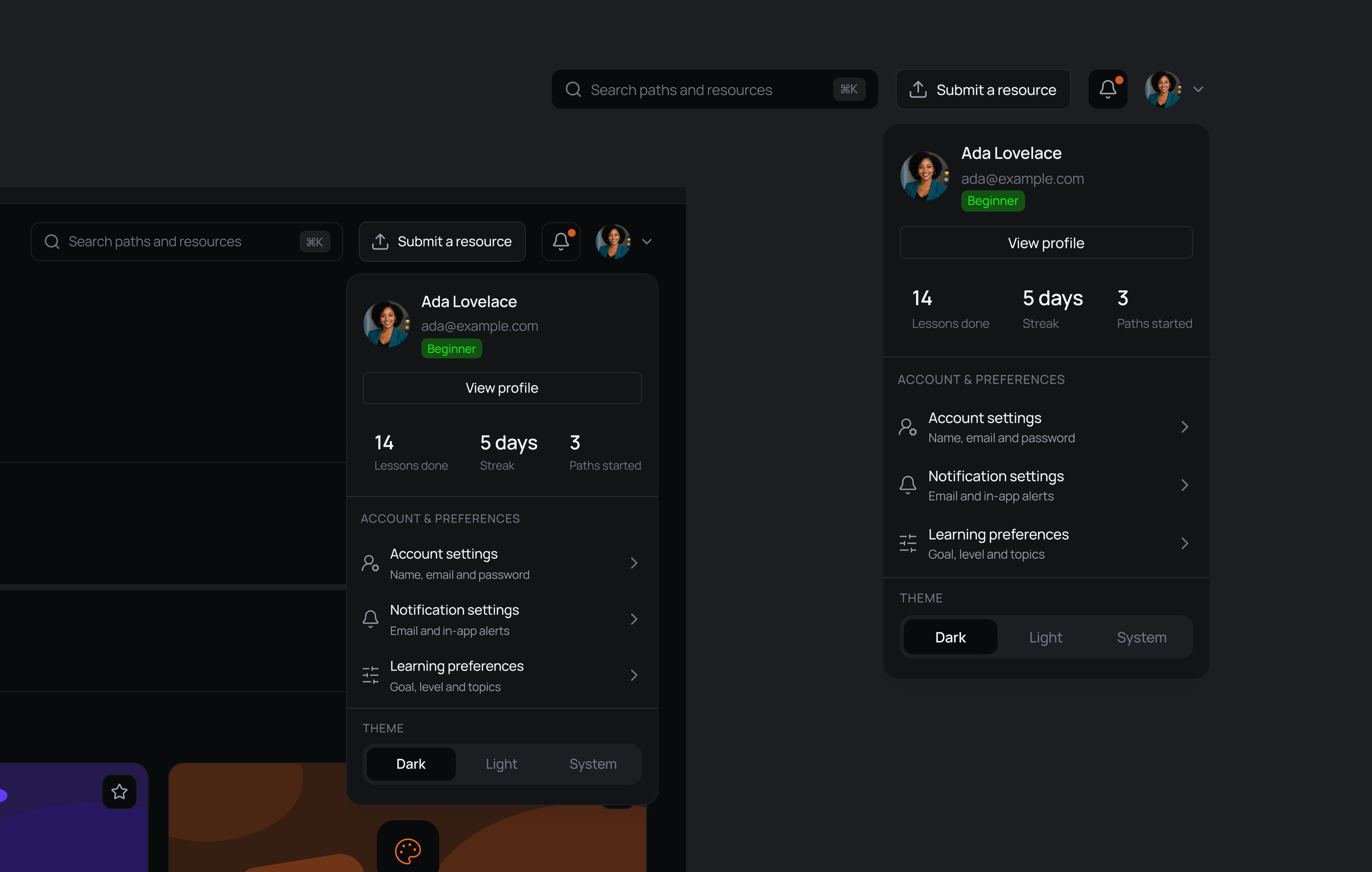Click Ada's large avatar in right panel
1372x872 pixels.
(x=925, y=176)
